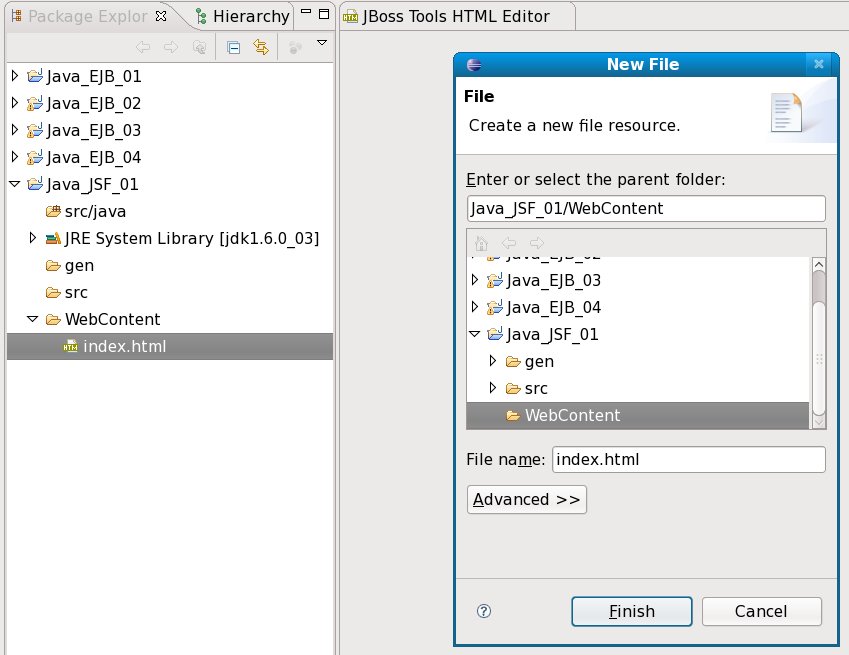Collapse WebContent folder in Package Explorer

tap(33, 320)
